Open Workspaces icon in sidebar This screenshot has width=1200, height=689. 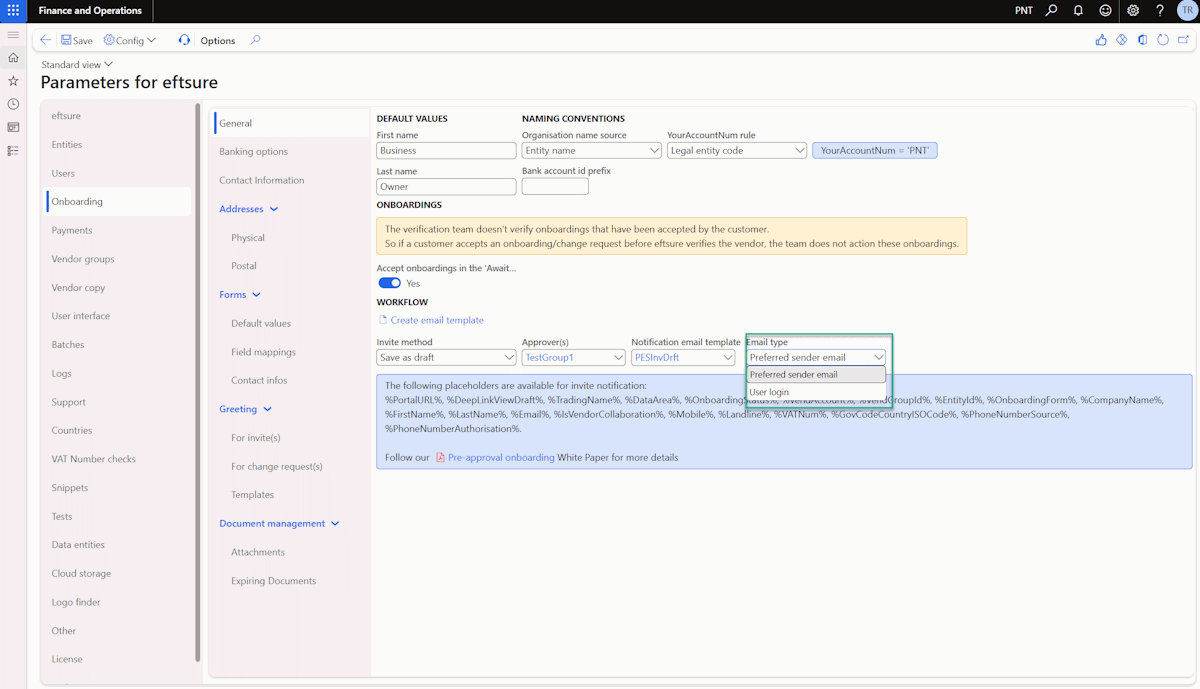[13, 127]
